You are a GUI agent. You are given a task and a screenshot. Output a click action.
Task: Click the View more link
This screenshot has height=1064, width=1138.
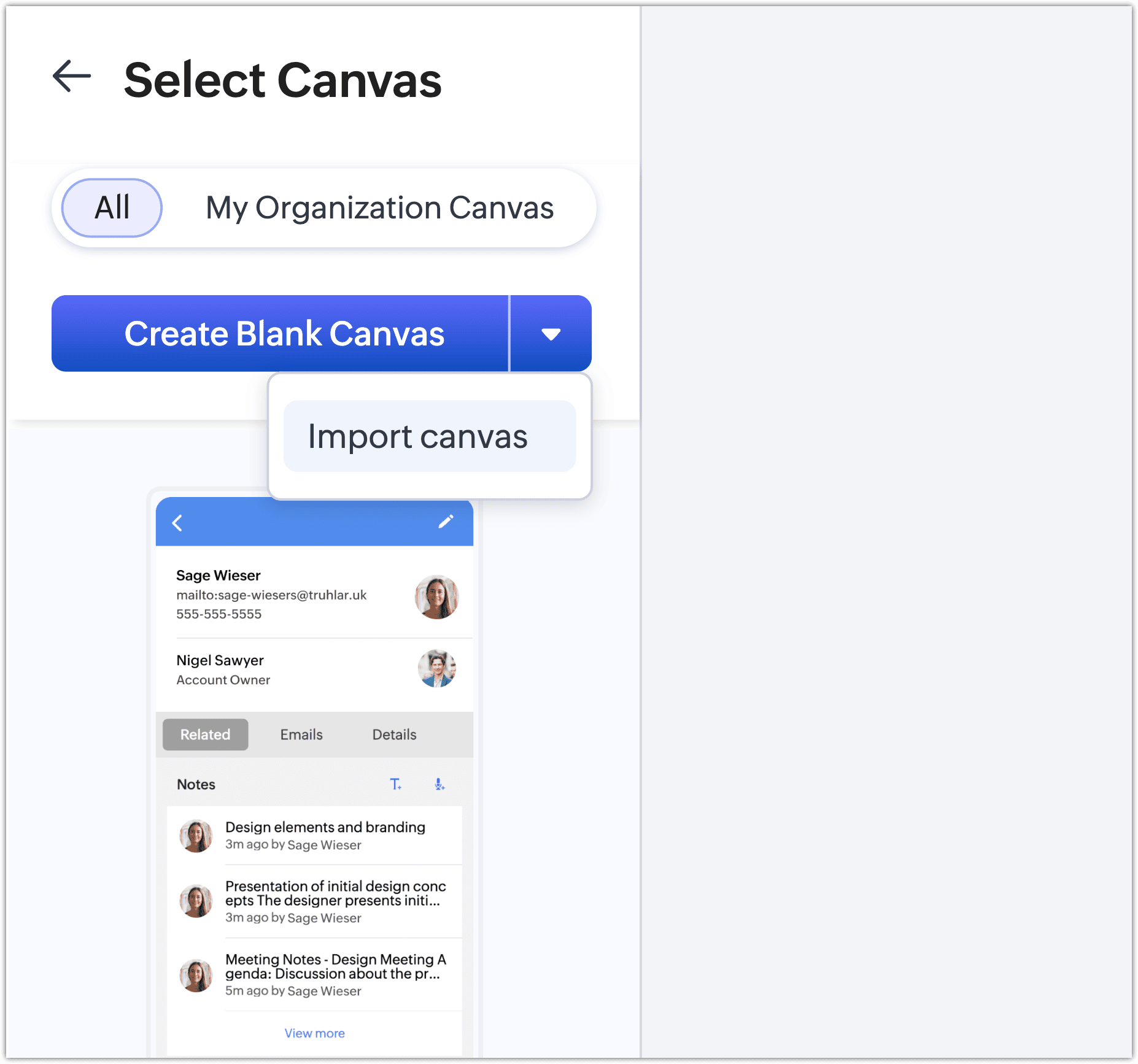coord(314,1033)
